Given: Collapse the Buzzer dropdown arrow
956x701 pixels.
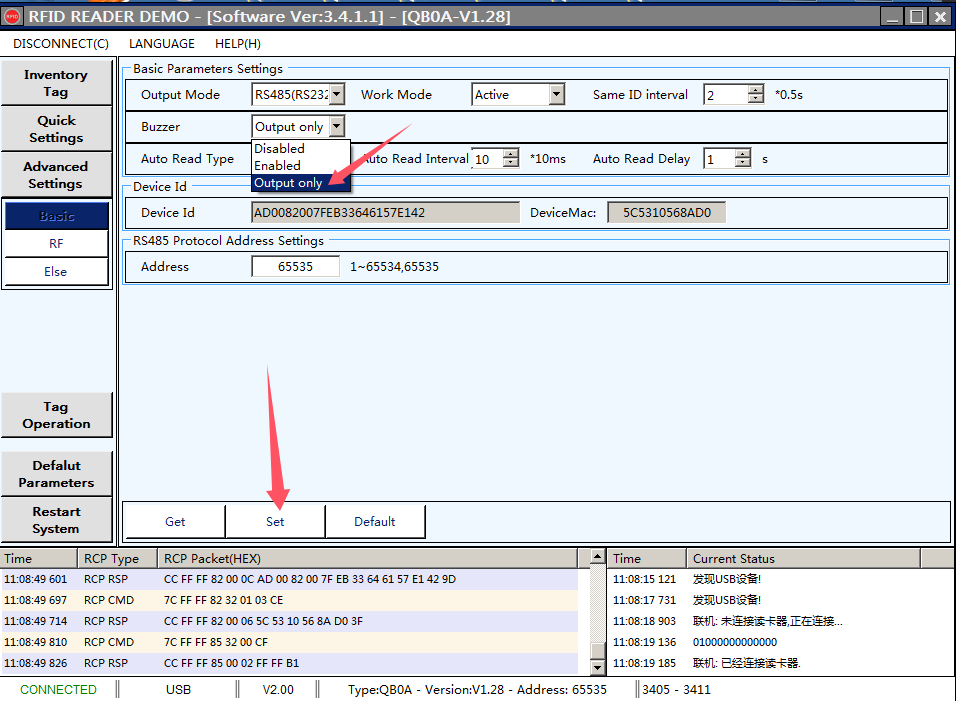Looking at the screenshot, I should tap(337, 127).
